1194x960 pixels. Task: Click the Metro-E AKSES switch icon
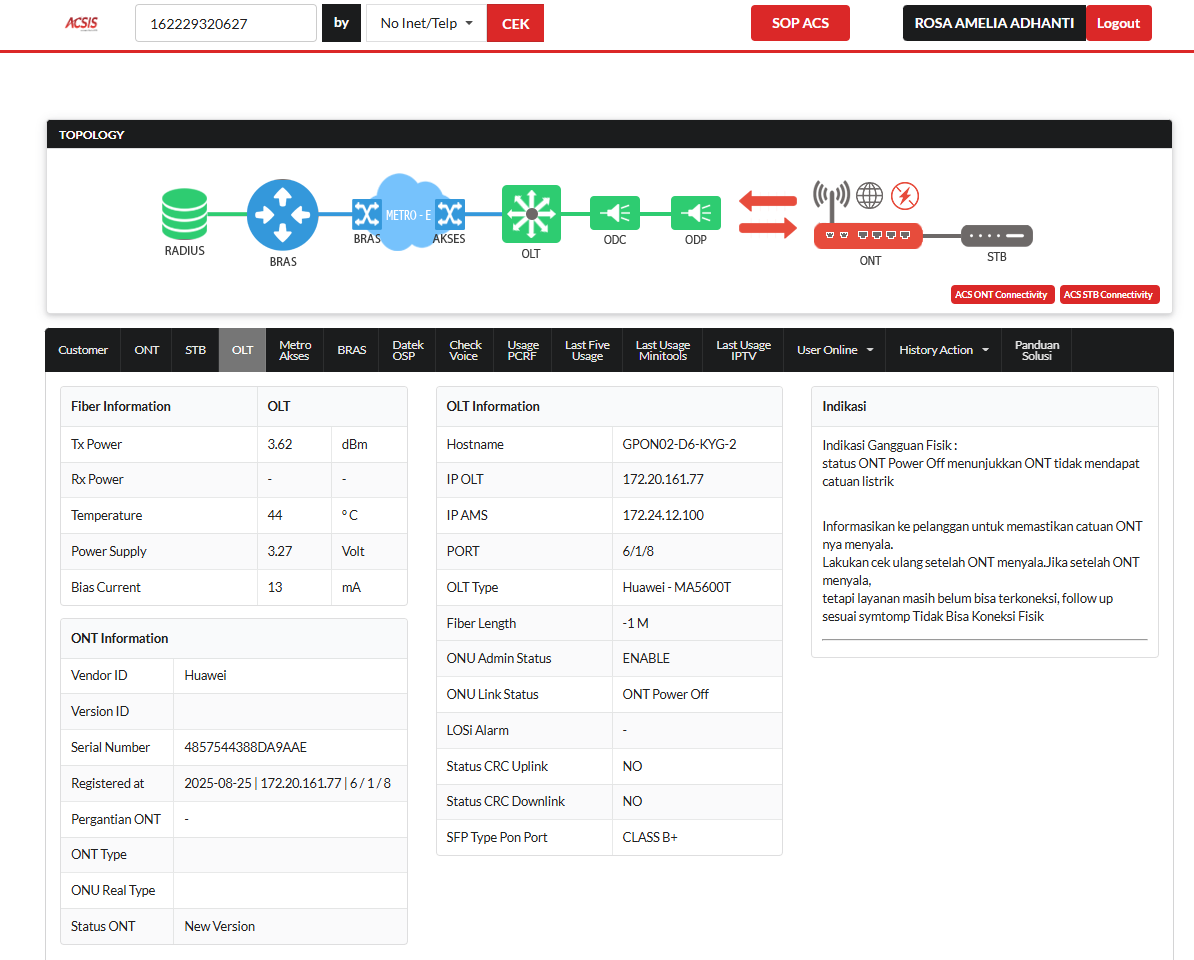pos(449,214)
